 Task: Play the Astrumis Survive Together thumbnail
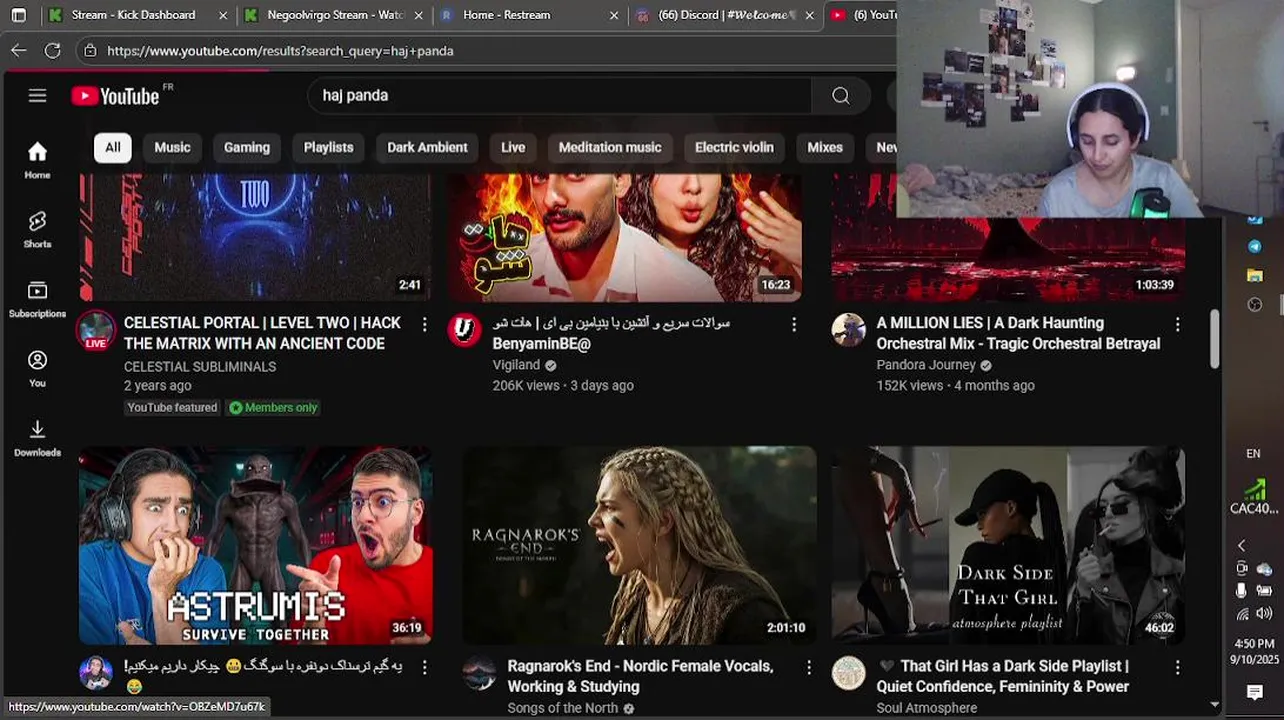click(255, 545)
